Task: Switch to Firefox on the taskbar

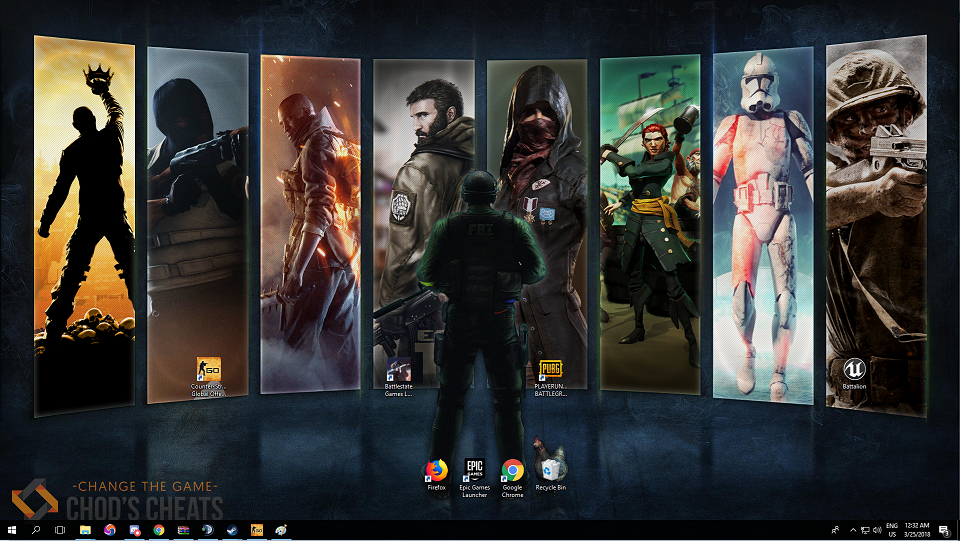Action: 110,530
